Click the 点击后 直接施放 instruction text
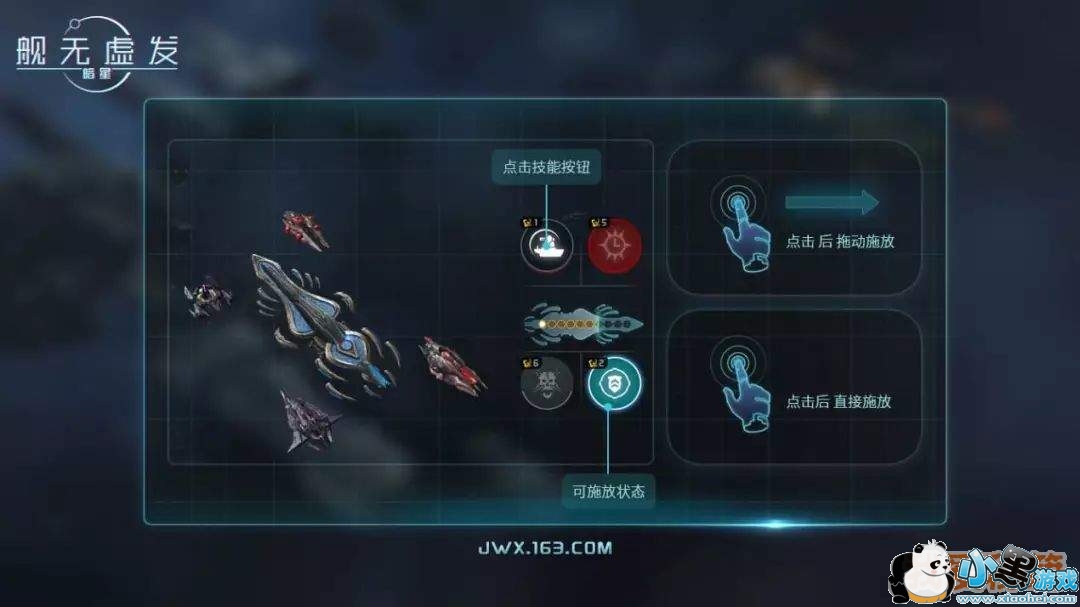The image size is (1080, 607). pos(839,402)
